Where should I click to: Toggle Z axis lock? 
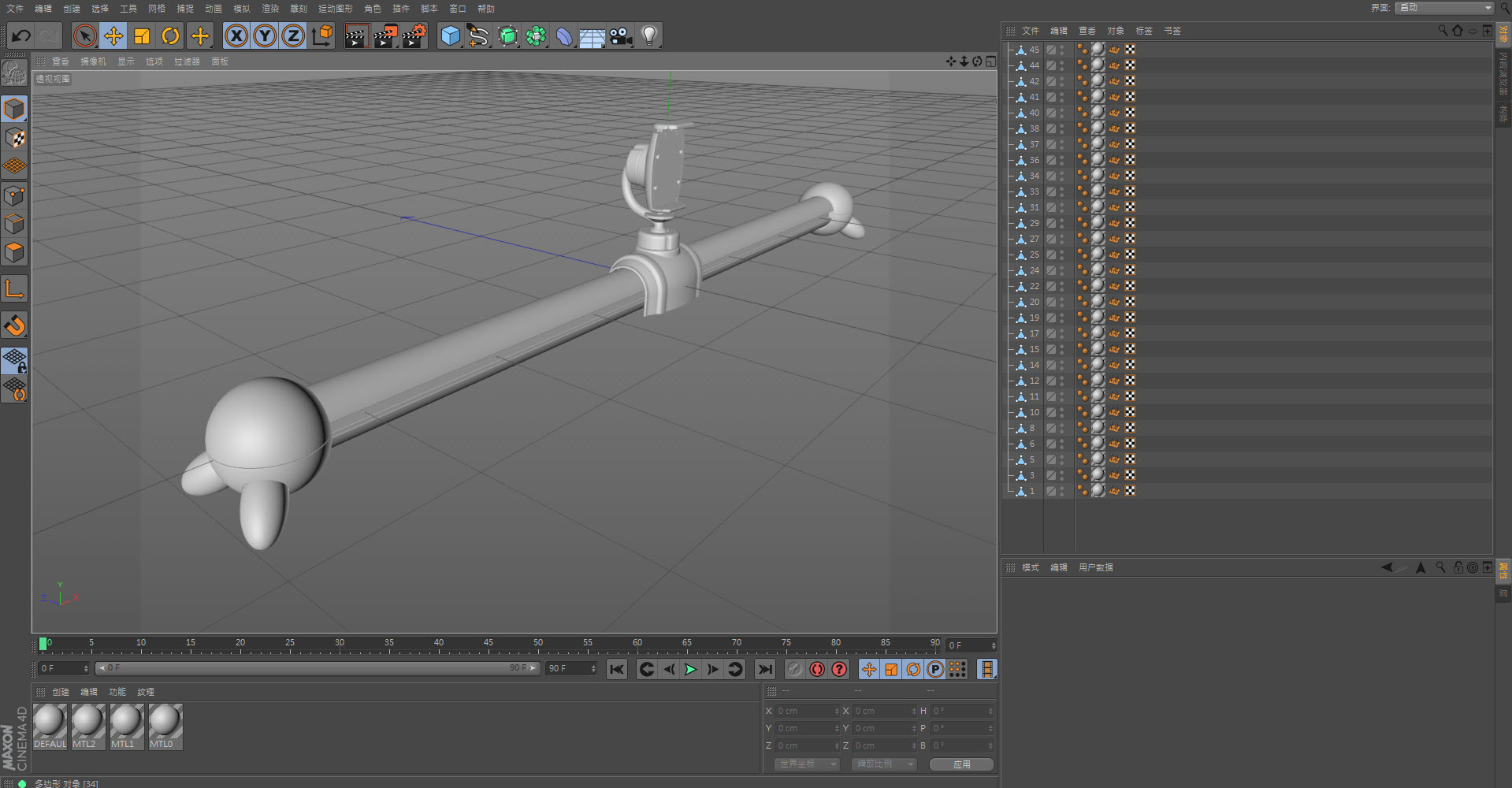(x=293, y=36)
